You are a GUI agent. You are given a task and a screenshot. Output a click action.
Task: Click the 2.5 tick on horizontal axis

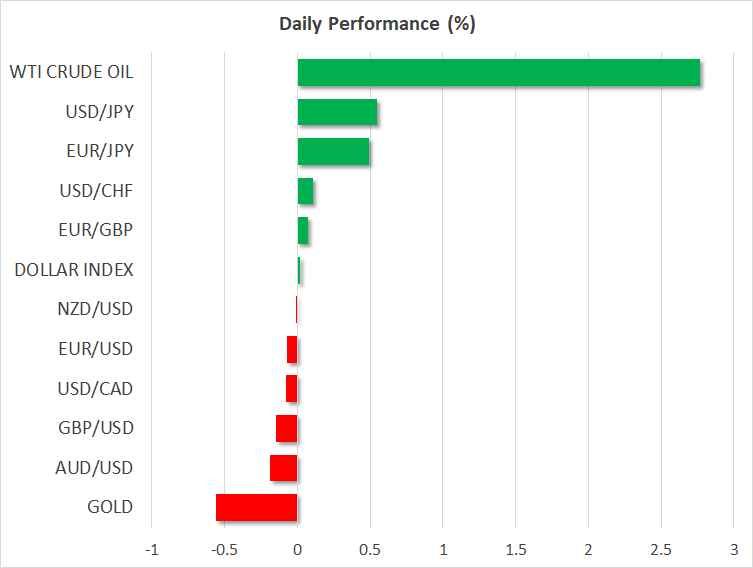(660, 550)
